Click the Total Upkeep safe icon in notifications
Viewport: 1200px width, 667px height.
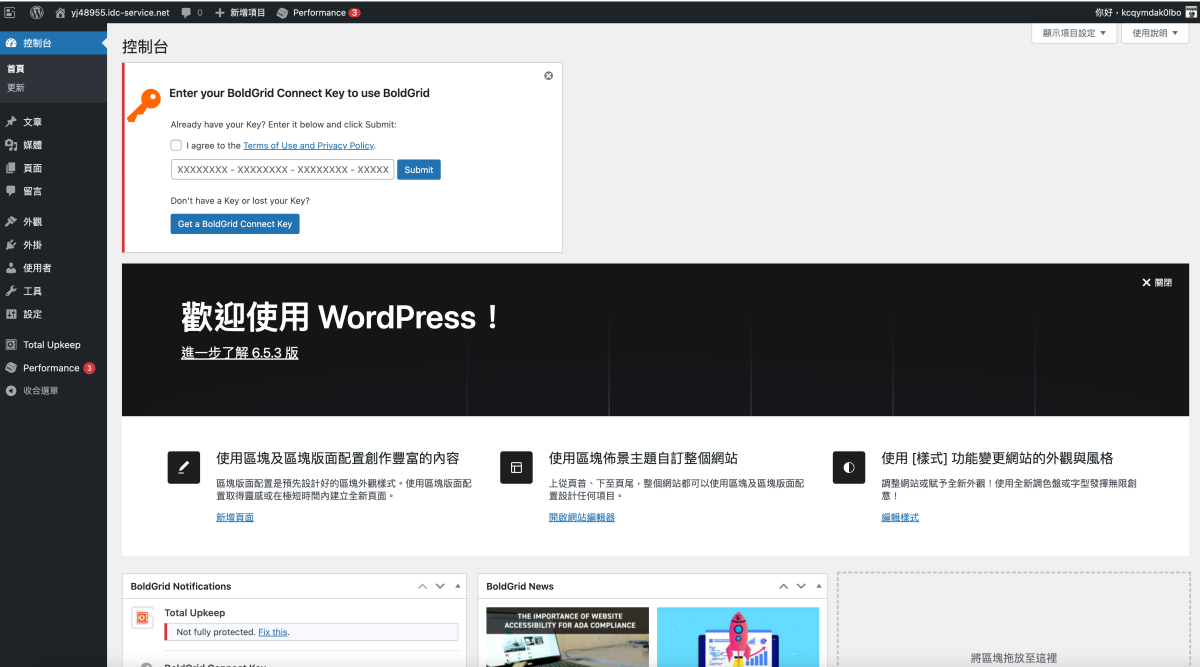pos(142,617)
